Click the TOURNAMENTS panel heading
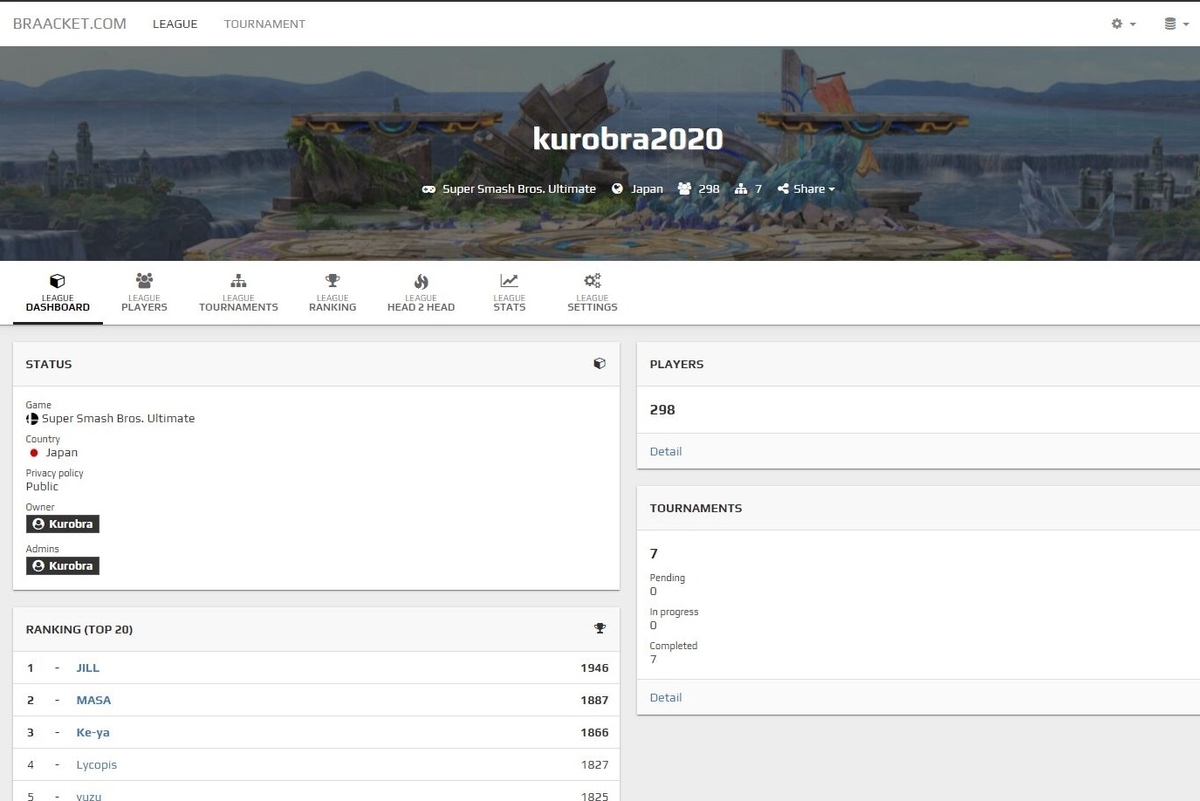The image size is (1200, 801). point(696,508)
